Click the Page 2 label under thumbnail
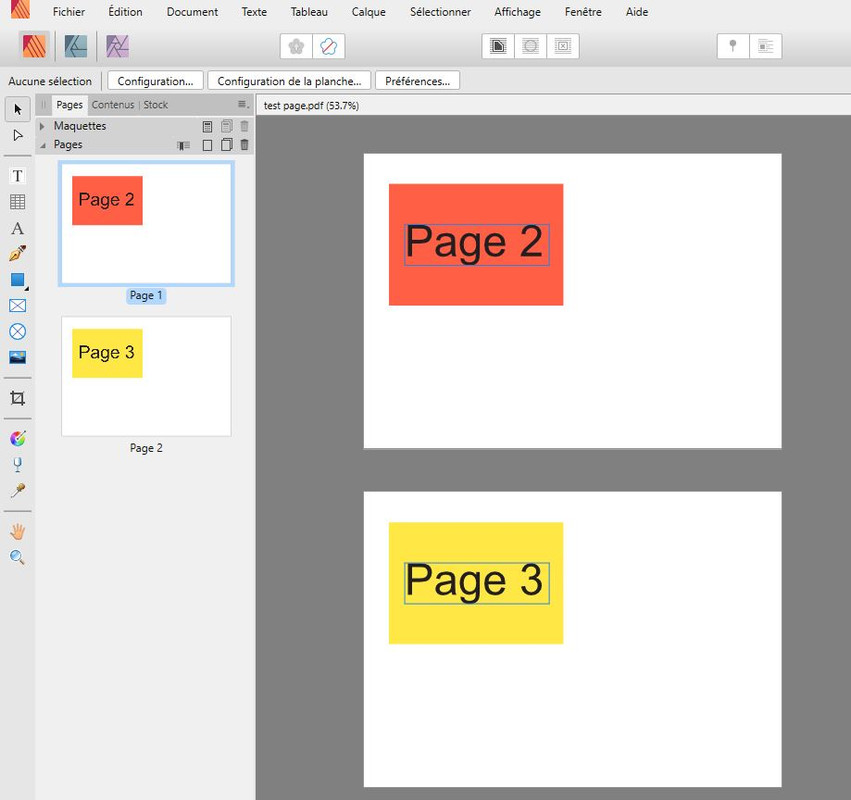Viewport: 851px width, 800px height. tap(146, 448)
